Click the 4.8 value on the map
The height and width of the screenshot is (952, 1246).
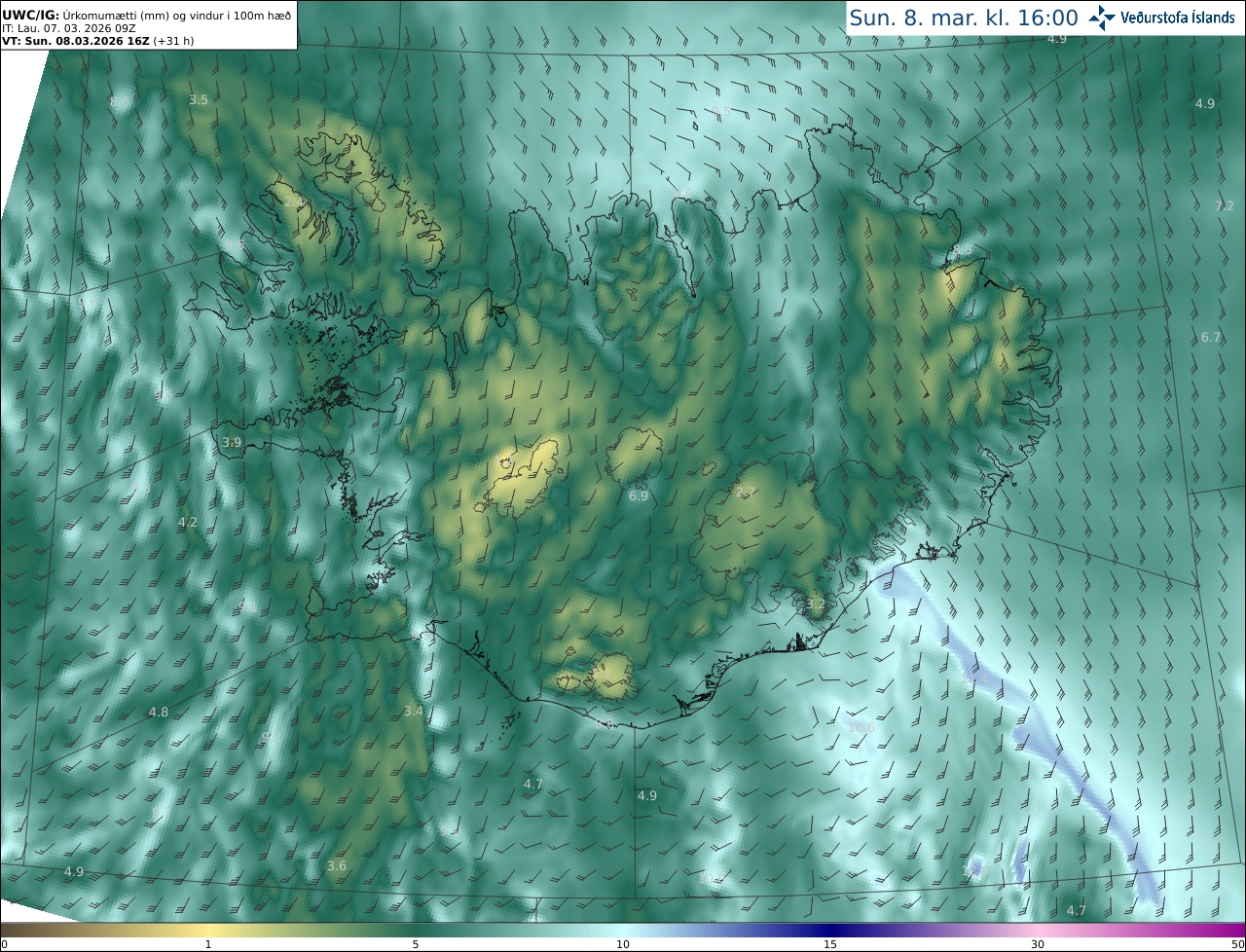pyautogui.click(x=159, y=713)
